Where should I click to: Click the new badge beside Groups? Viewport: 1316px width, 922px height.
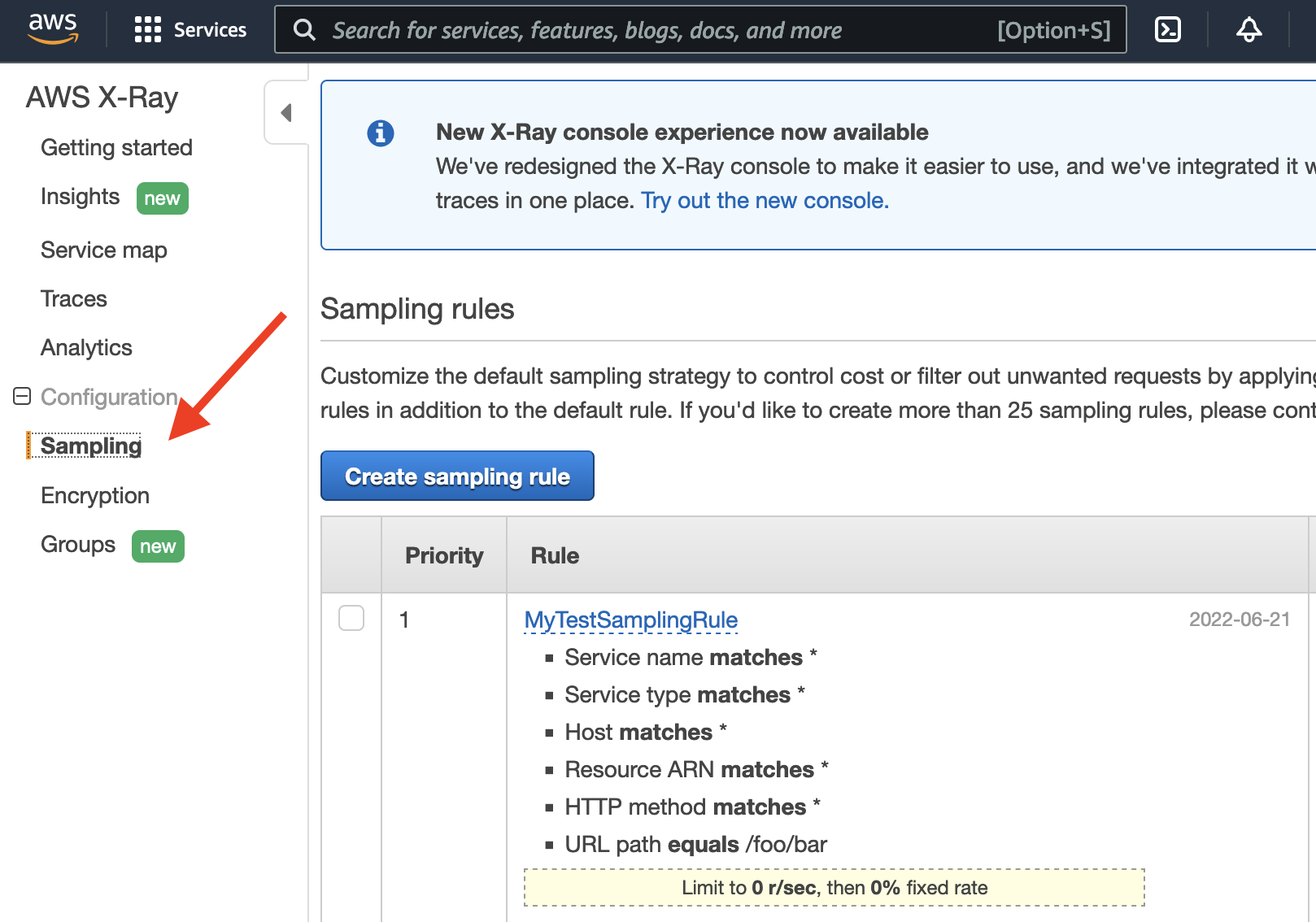(158, 546)
